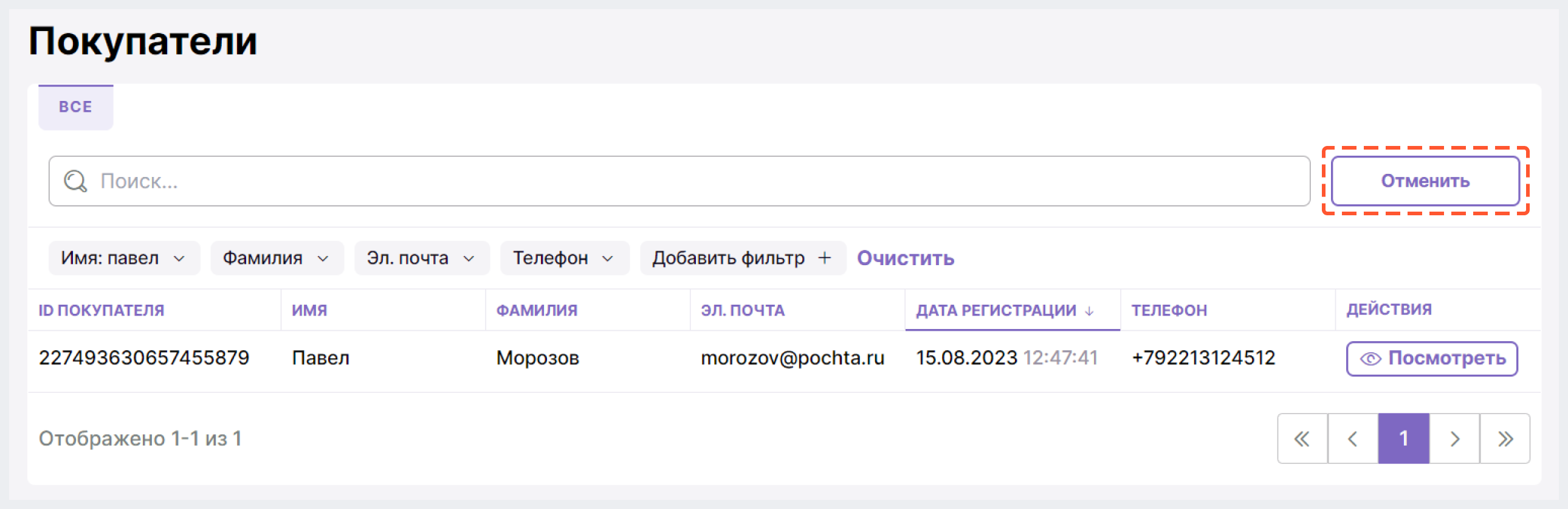The width and height of the screenshot is (1568, 509).
Task: Click the ДЕЙСТВИЯ column header
Action: tap(1389, 310)
